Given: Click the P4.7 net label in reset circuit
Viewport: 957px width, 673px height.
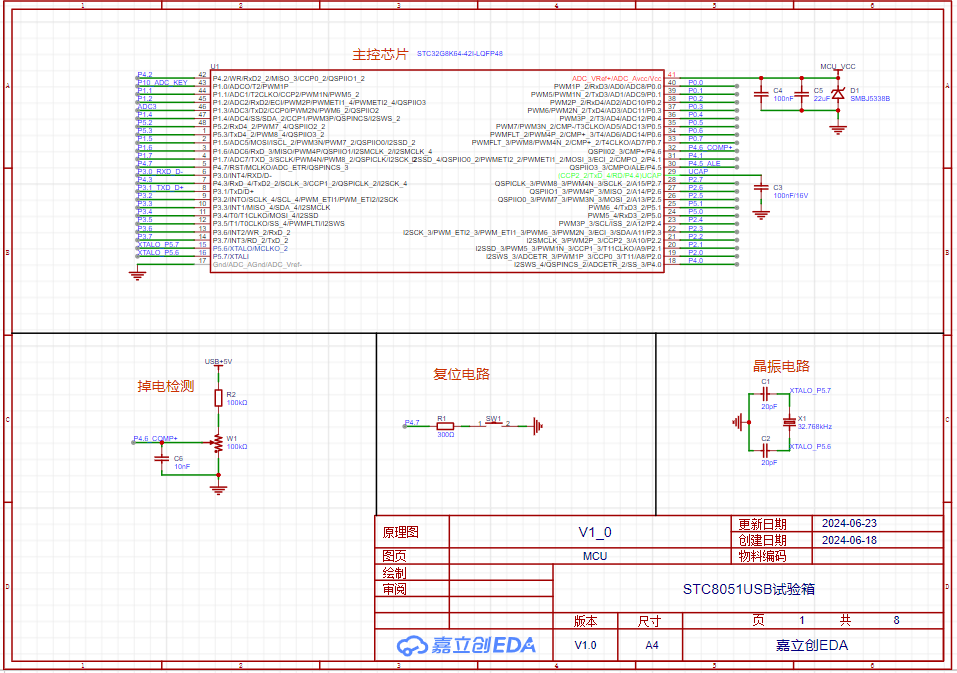Looking at the screenshot, I should coord(412,422).
